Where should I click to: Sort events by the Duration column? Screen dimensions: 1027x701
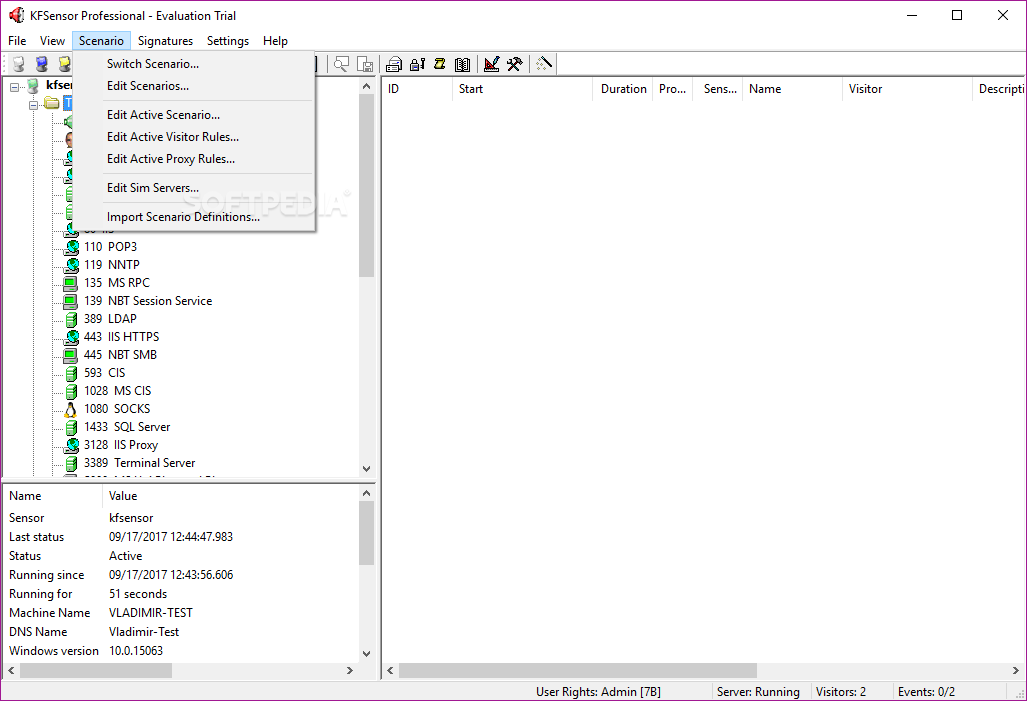[x=623, y=89]
